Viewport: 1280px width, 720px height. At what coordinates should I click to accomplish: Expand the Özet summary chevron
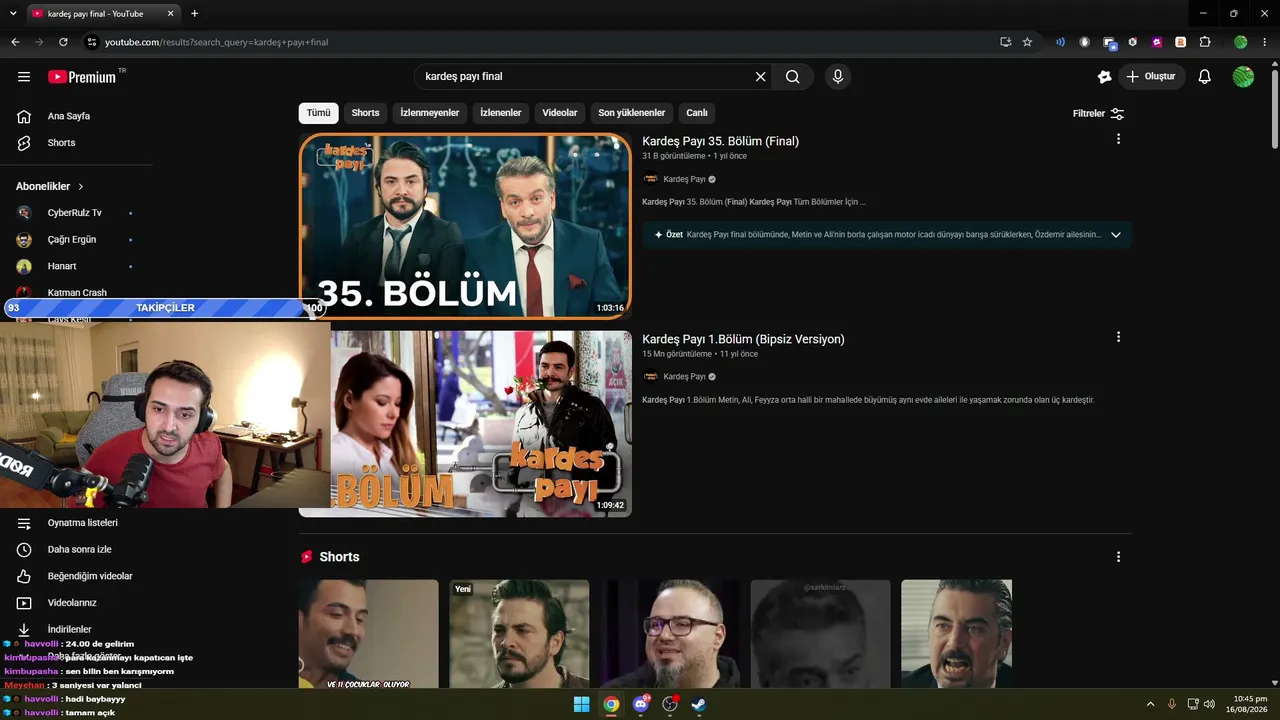tap(1116, 235)
